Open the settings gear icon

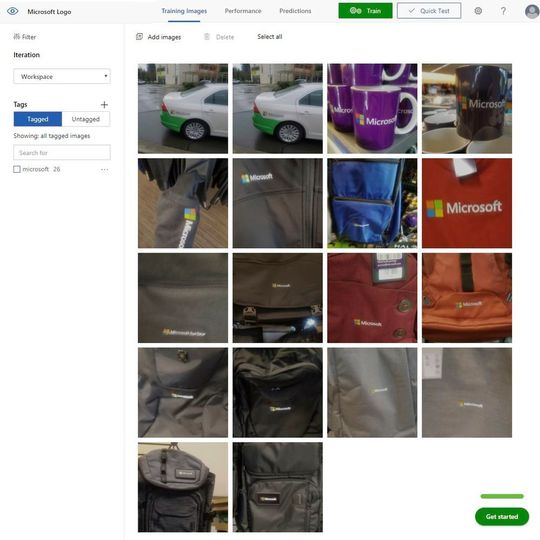[478, 11]
